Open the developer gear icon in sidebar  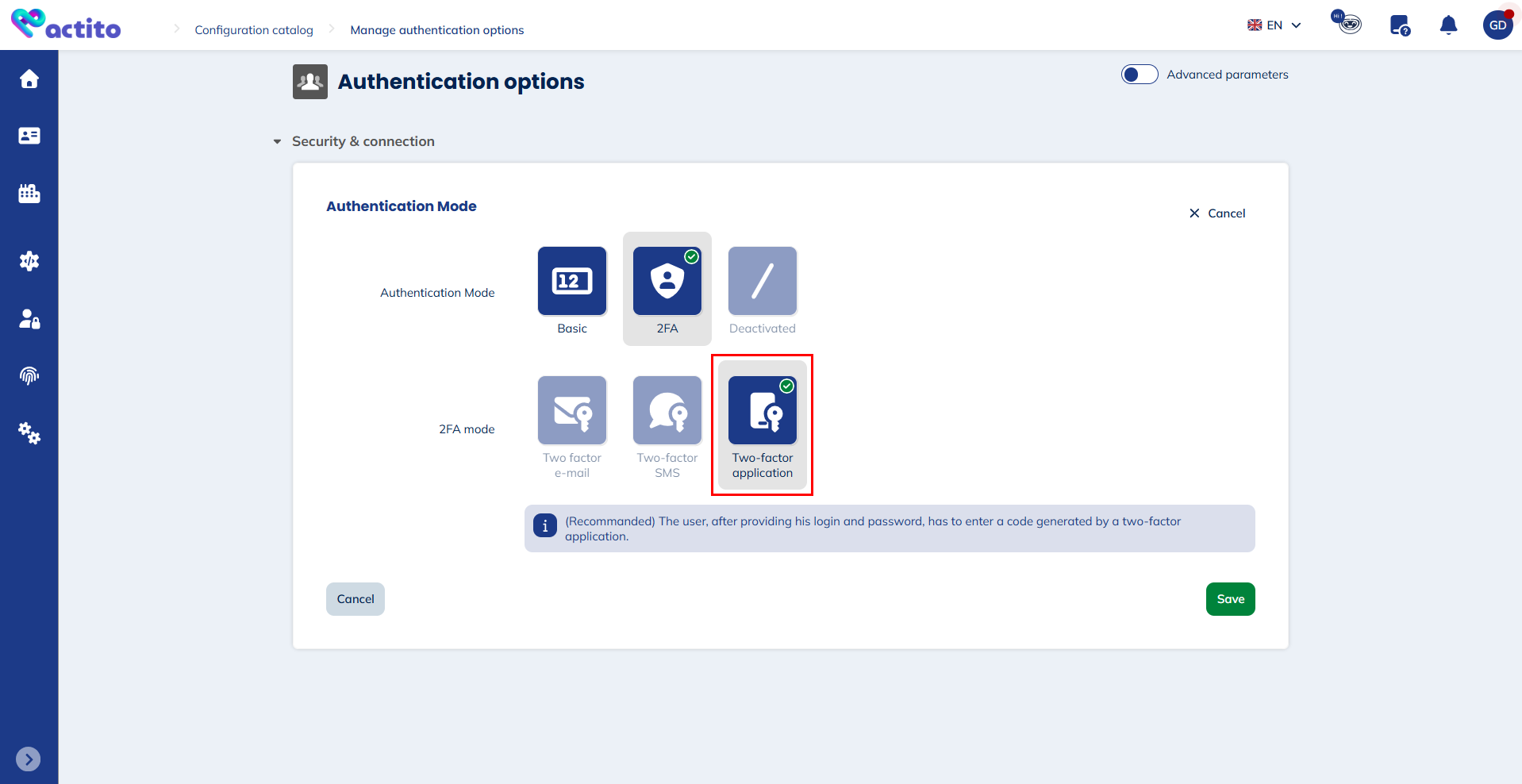point(29,260)
